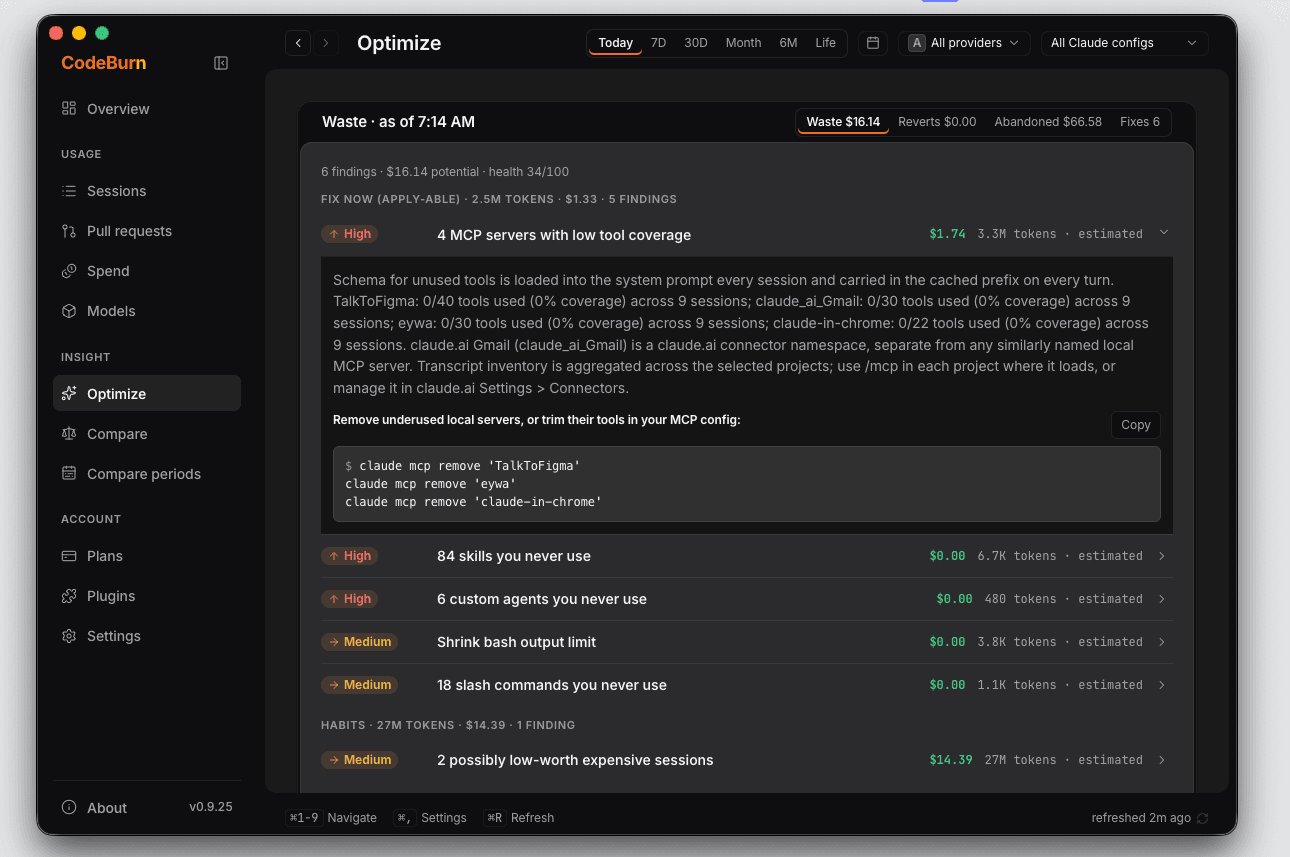Select the 6M time range

tap(788, 43)
